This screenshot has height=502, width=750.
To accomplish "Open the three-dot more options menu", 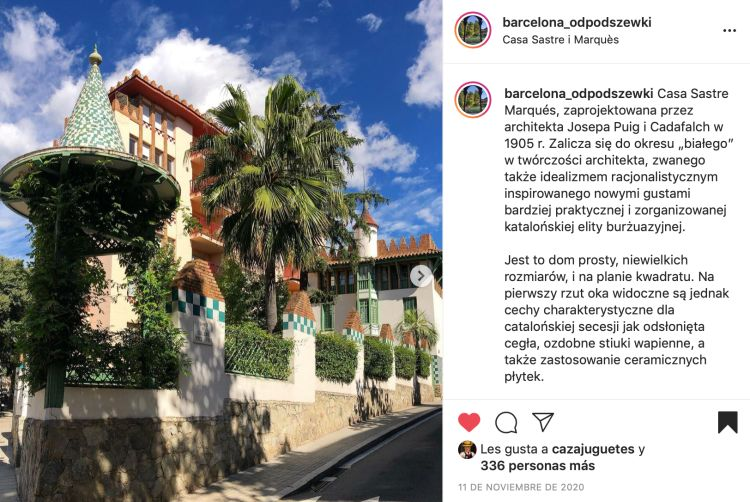I will [x=729, y=31].
